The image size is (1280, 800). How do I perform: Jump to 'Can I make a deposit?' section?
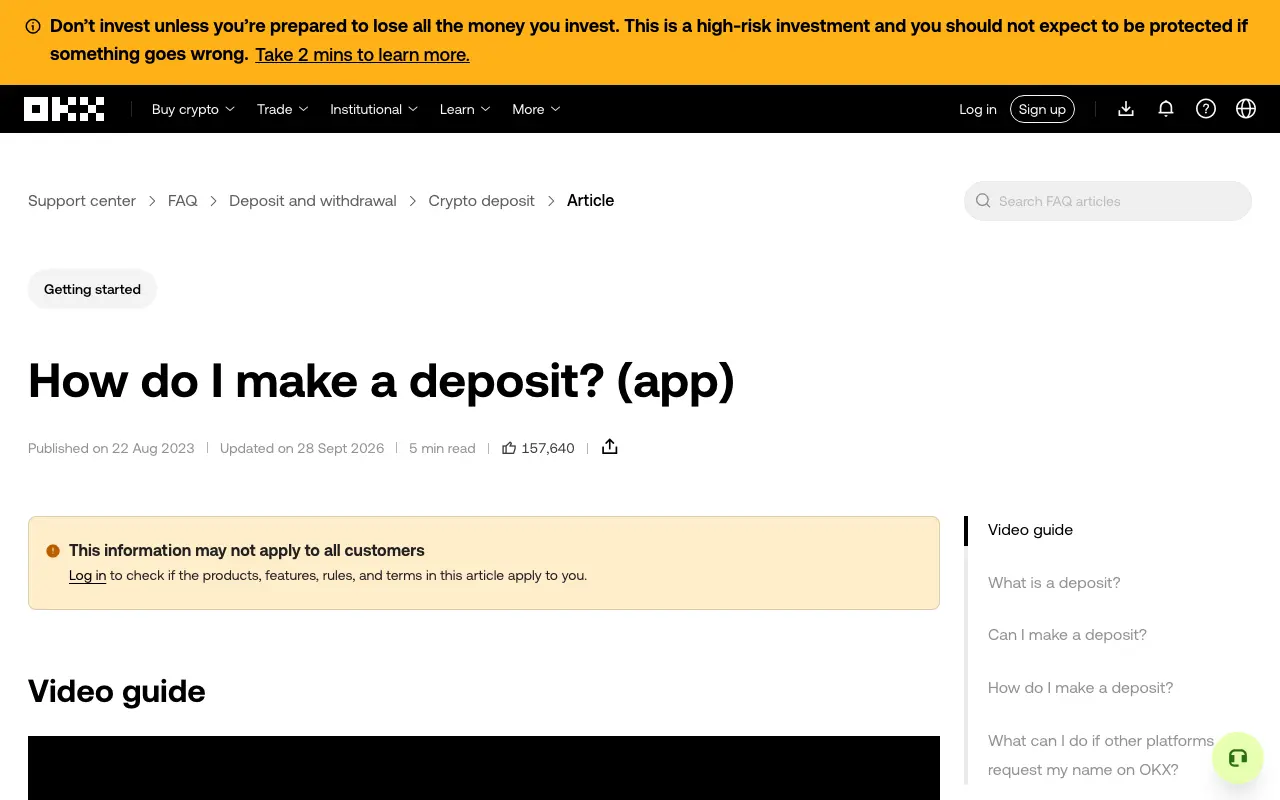point(1067,635)
